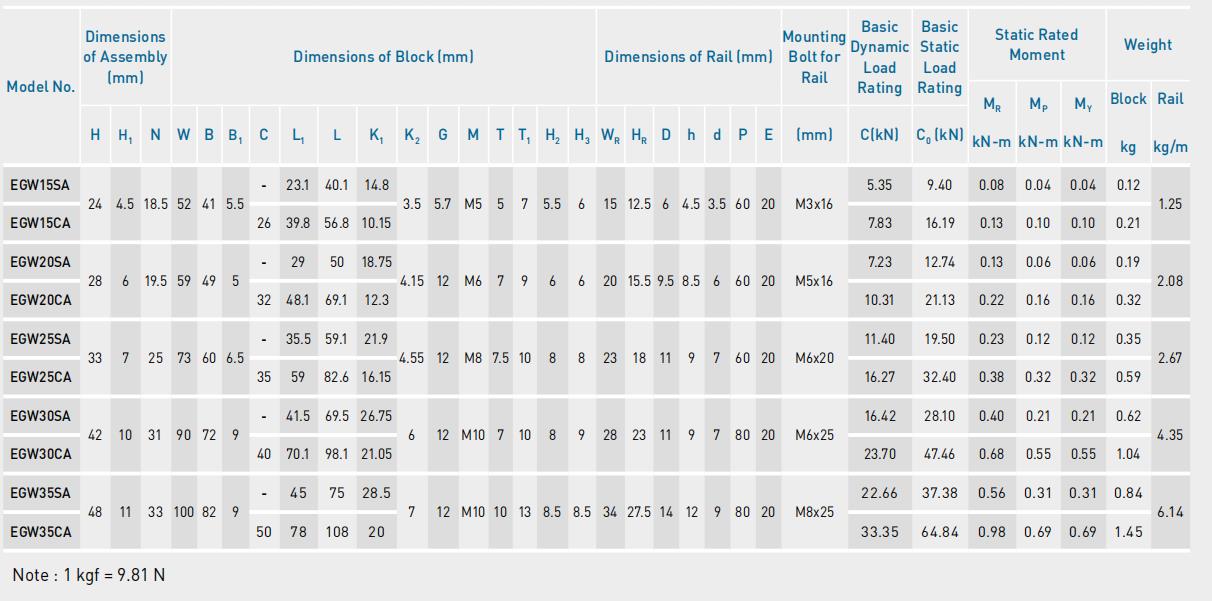Click the EGW15SA model number cell
The height and width of the screenshot is (601, 1212).
[40, 185]
